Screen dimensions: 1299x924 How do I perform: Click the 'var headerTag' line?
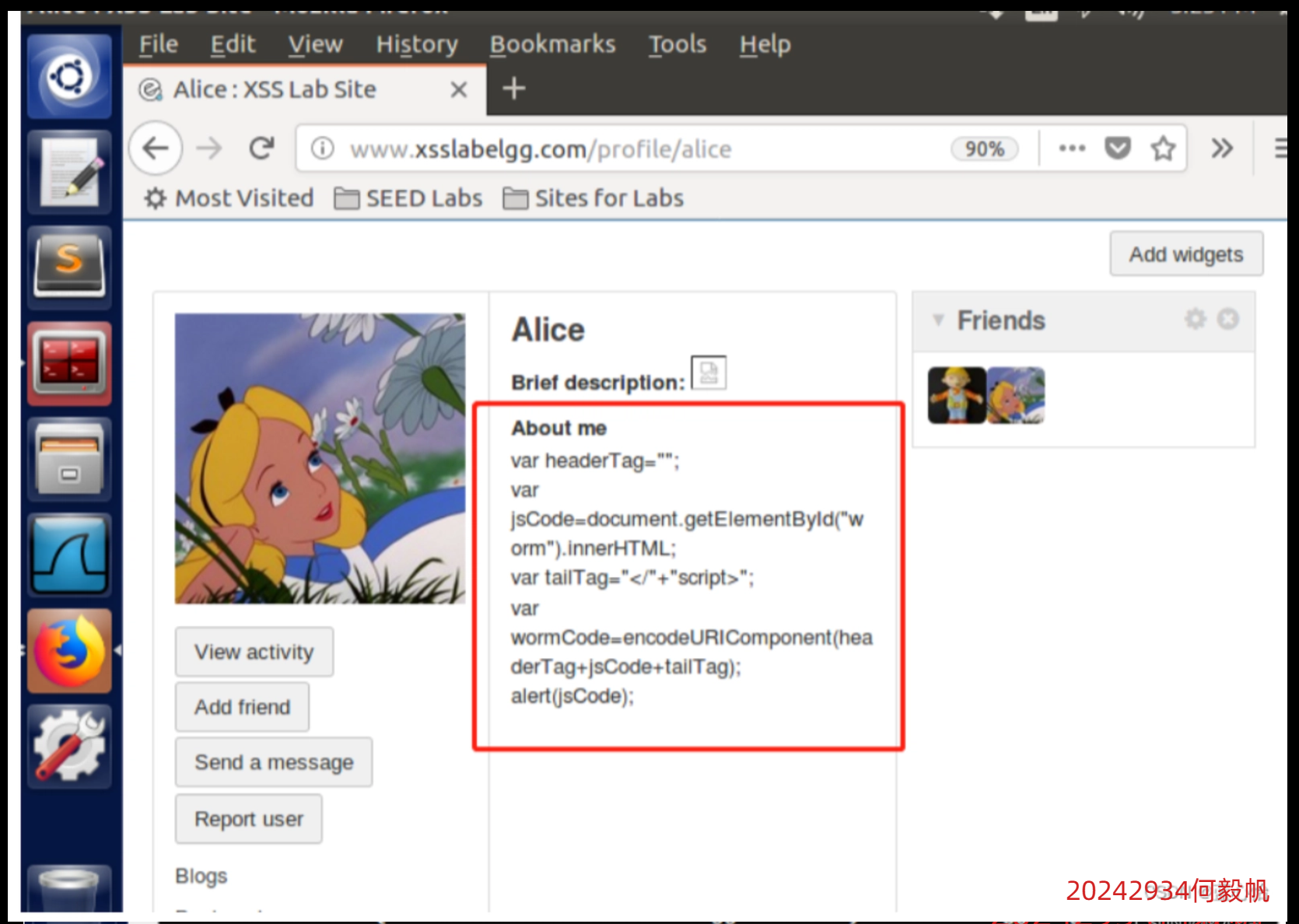pos(595,461)
